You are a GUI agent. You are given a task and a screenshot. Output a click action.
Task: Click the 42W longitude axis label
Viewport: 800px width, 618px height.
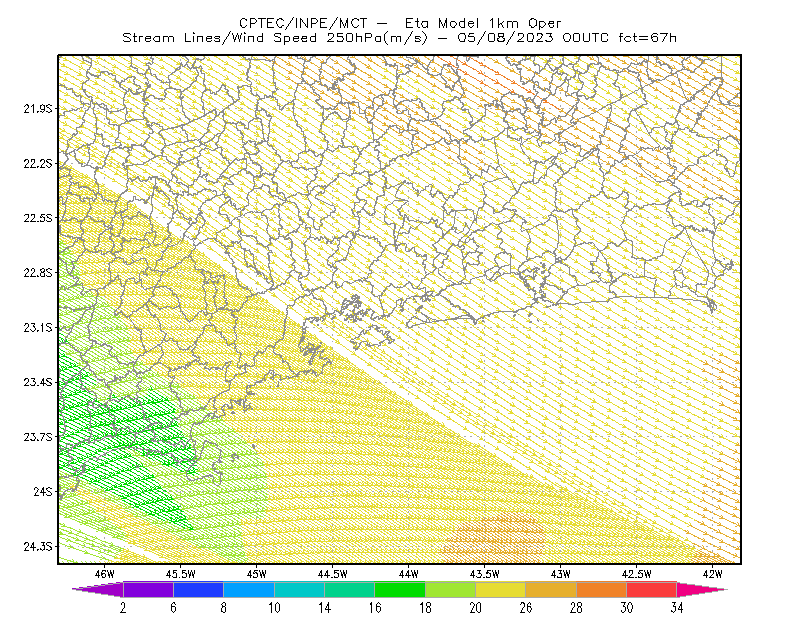(x=712, y=574)
